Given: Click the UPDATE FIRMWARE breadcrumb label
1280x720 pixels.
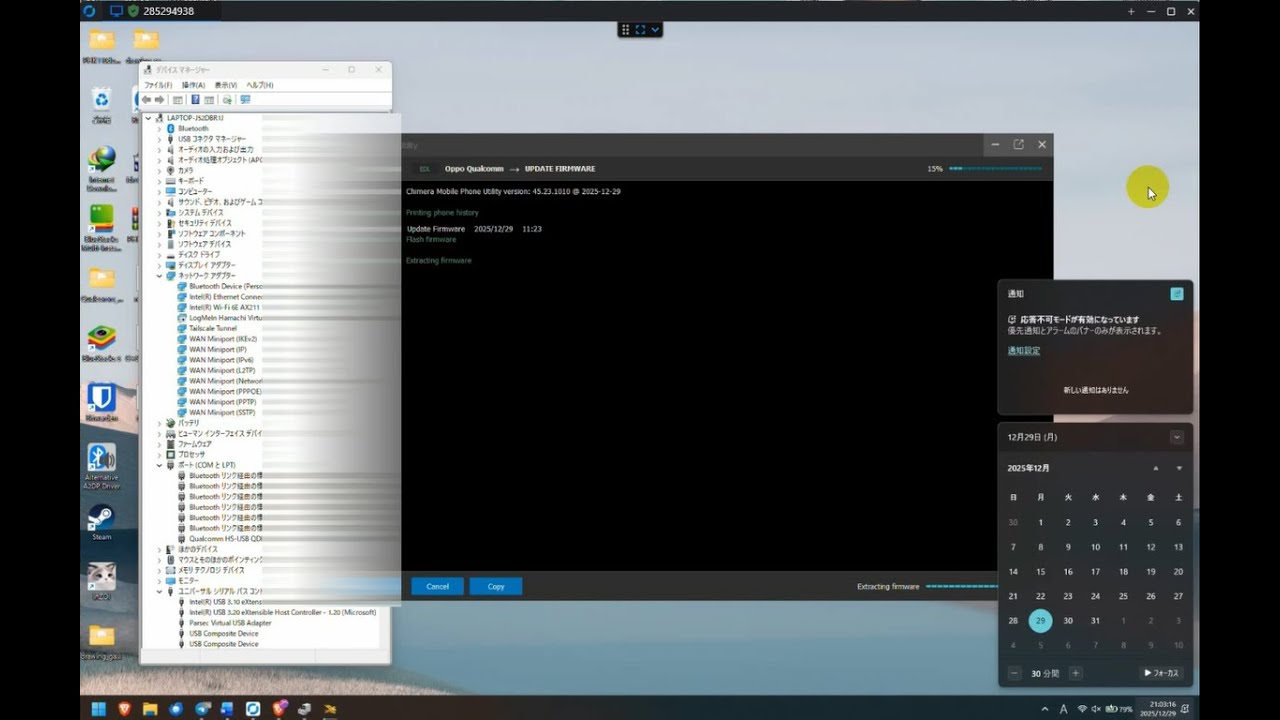Looking at the screenshot, I should pos(560,169).
